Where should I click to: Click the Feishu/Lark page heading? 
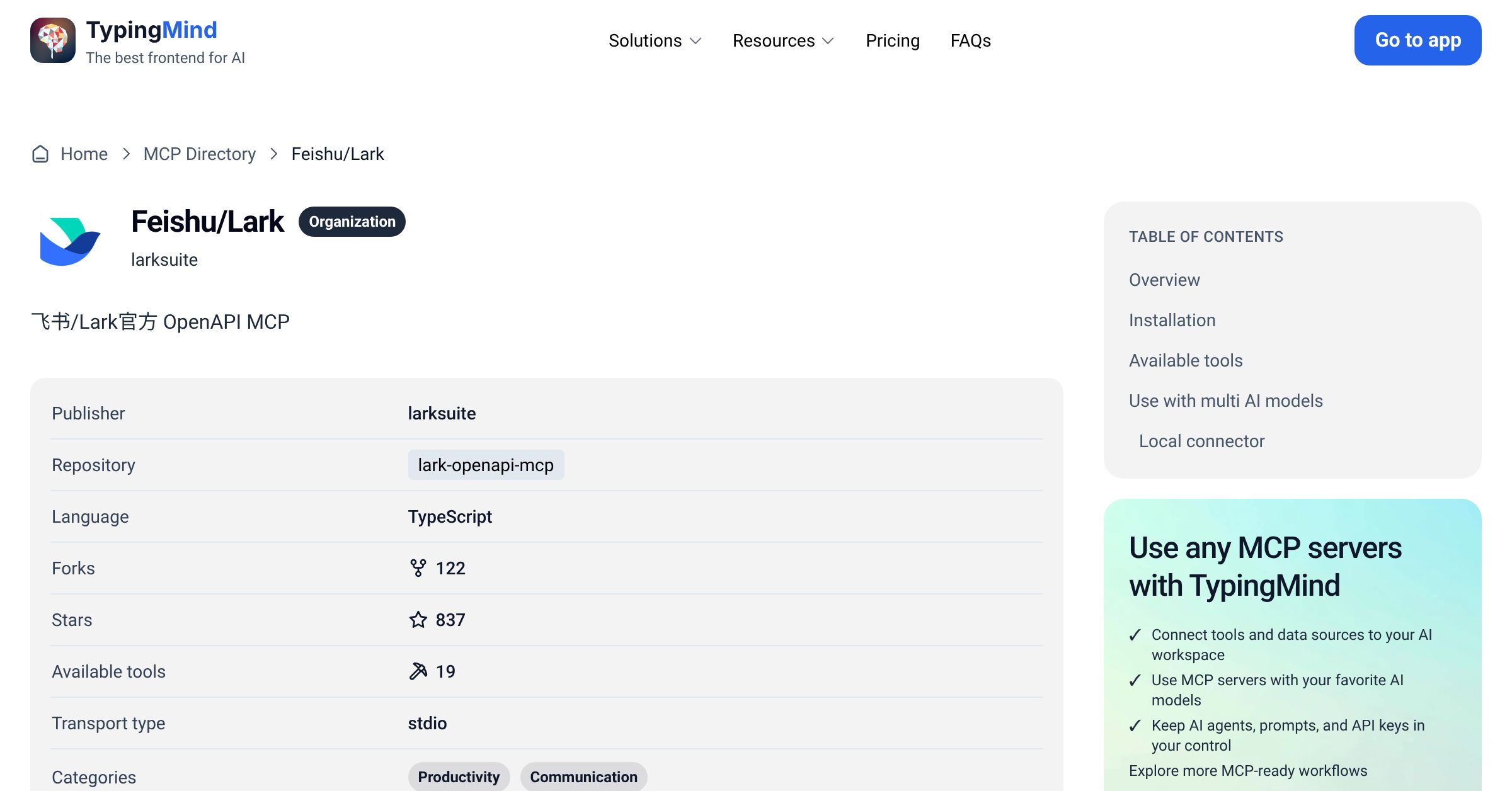pos(207,222)
